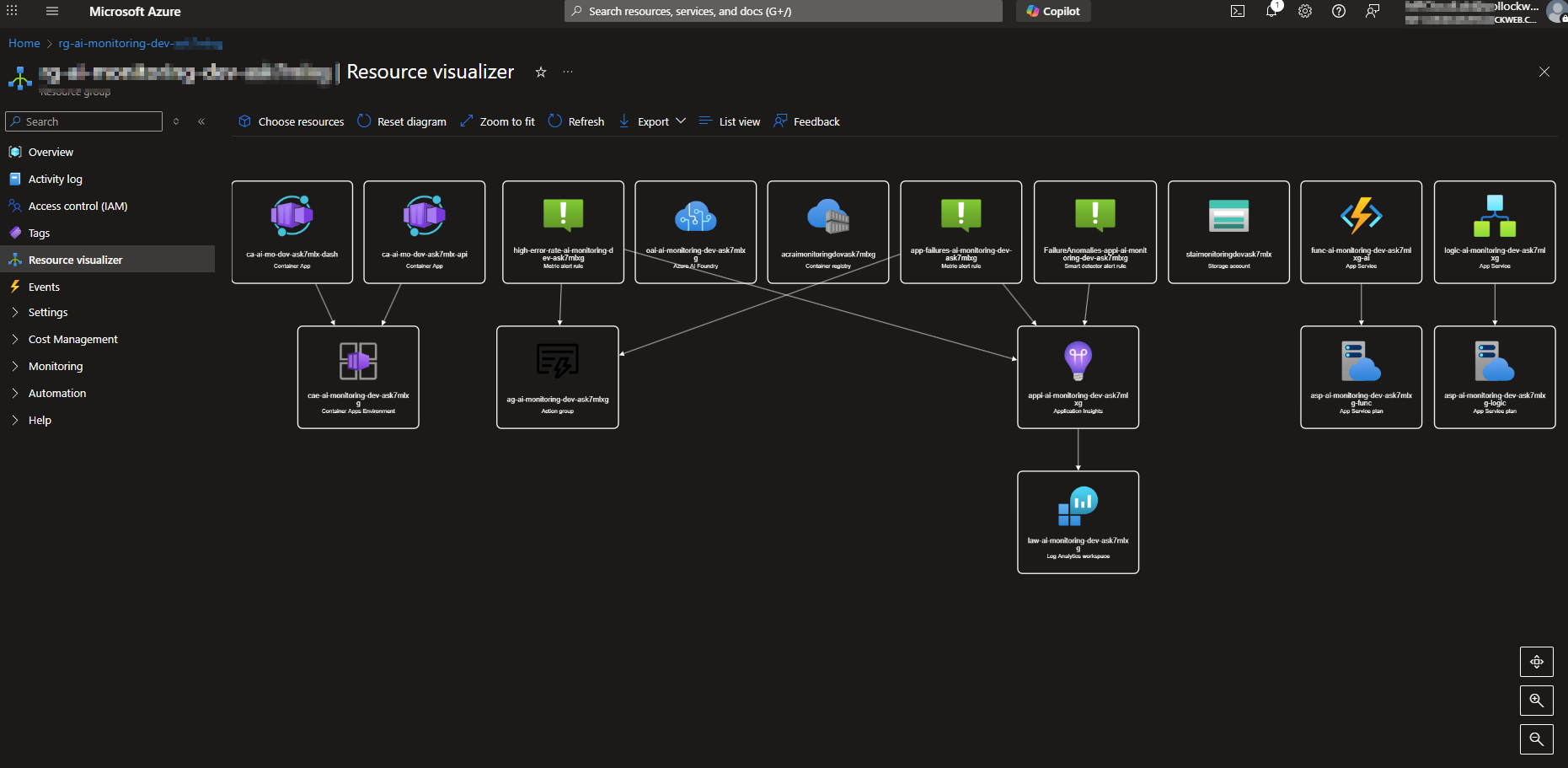The image size is (1568, 768).
Task: Select the oai-ai-monitoring Azure AI Foundry node
Action: click(696, 232)
